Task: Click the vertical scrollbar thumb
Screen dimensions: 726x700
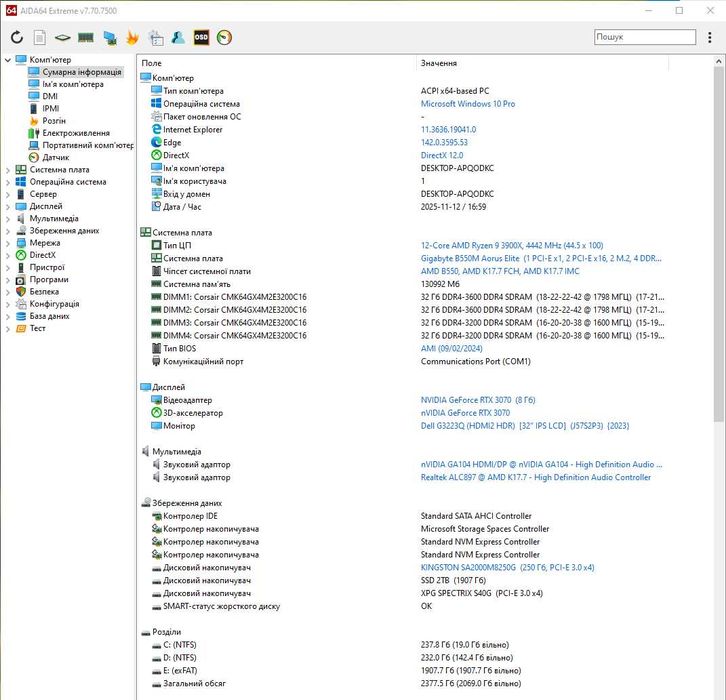Action: click(x=718, y=244)
